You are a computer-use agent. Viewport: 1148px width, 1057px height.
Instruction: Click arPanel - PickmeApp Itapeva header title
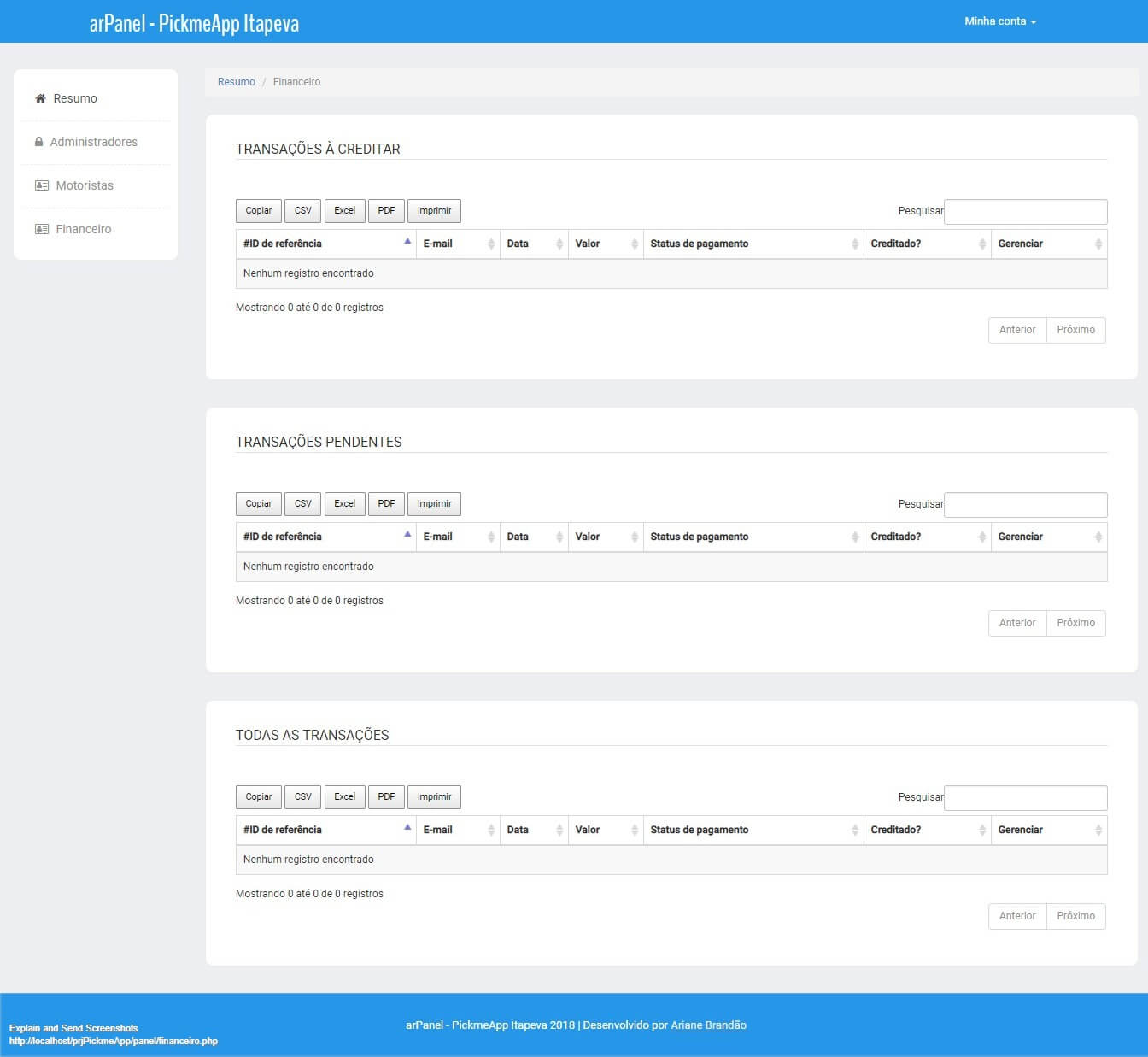coord(194,23)
